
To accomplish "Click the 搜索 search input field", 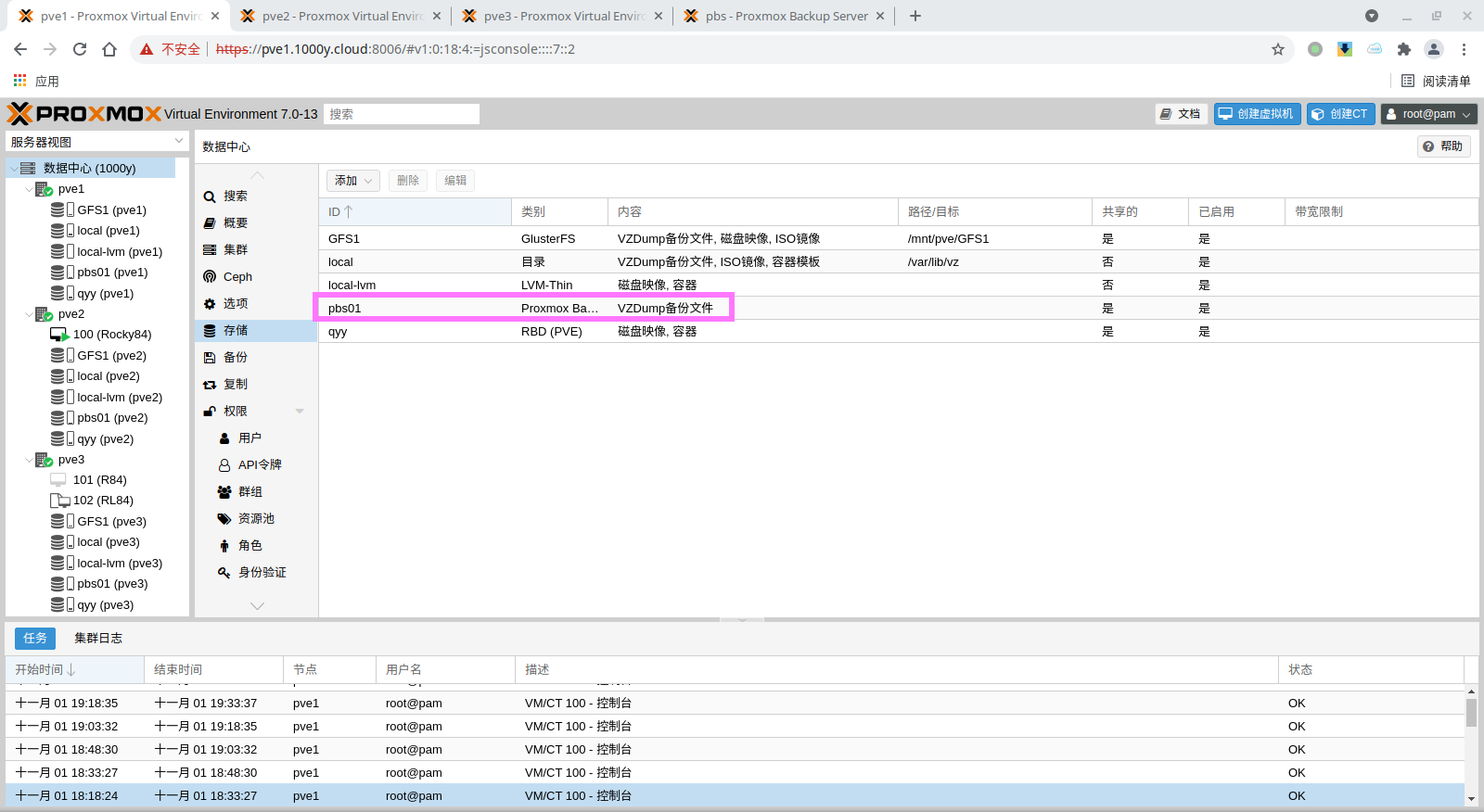I will tap(401, 114).
